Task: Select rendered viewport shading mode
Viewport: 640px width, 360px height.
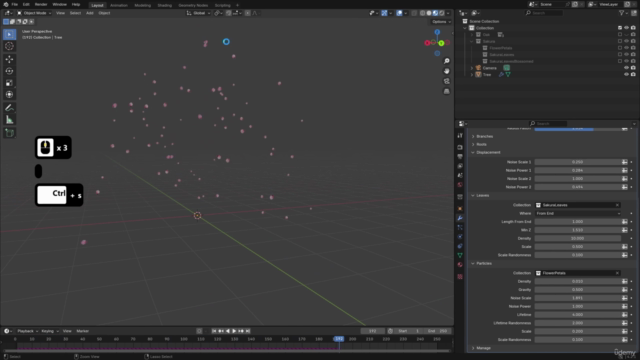Action: coord(442,13)
